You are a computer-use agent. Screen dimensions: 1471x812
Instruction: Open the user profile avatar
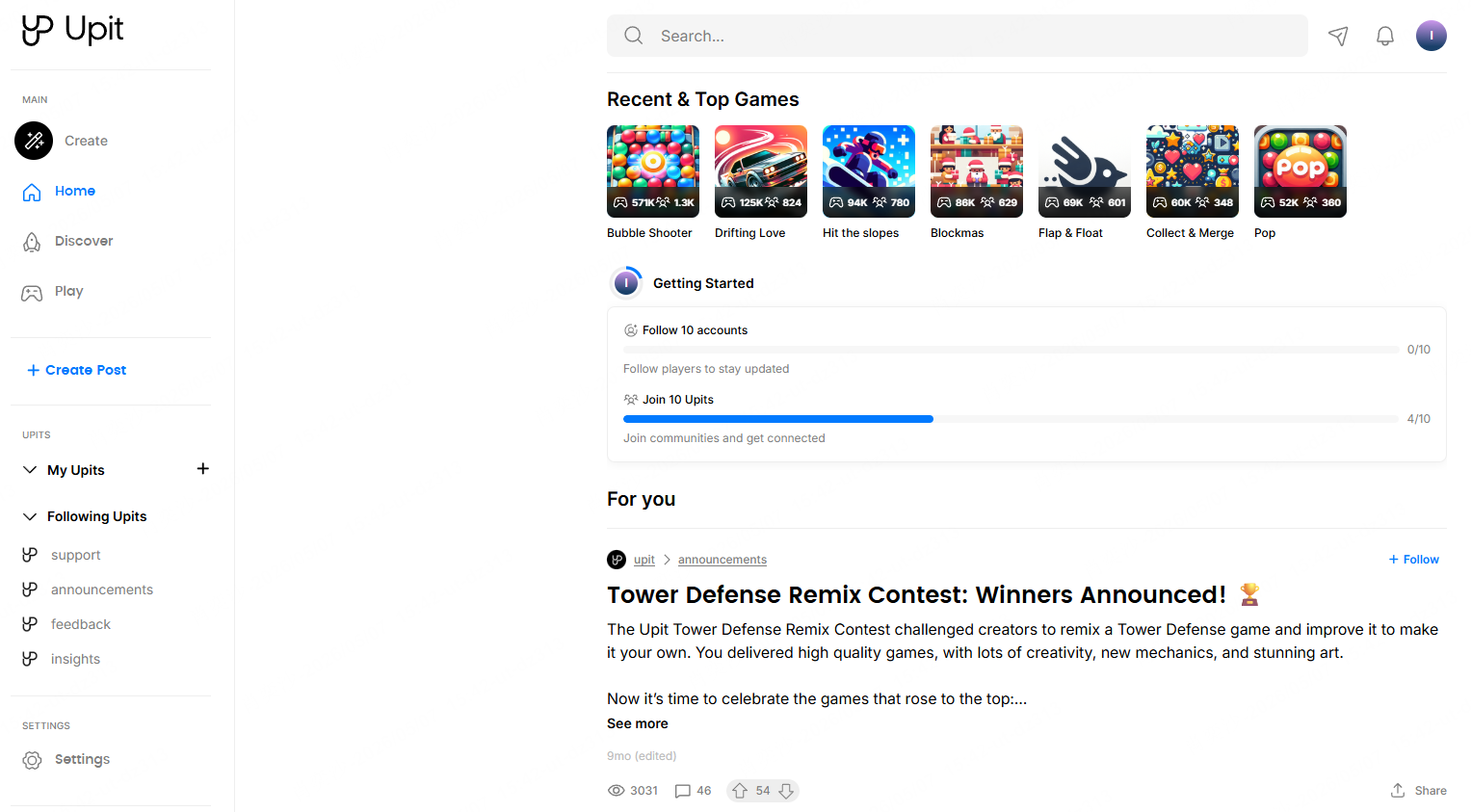tap(1432, 36)
